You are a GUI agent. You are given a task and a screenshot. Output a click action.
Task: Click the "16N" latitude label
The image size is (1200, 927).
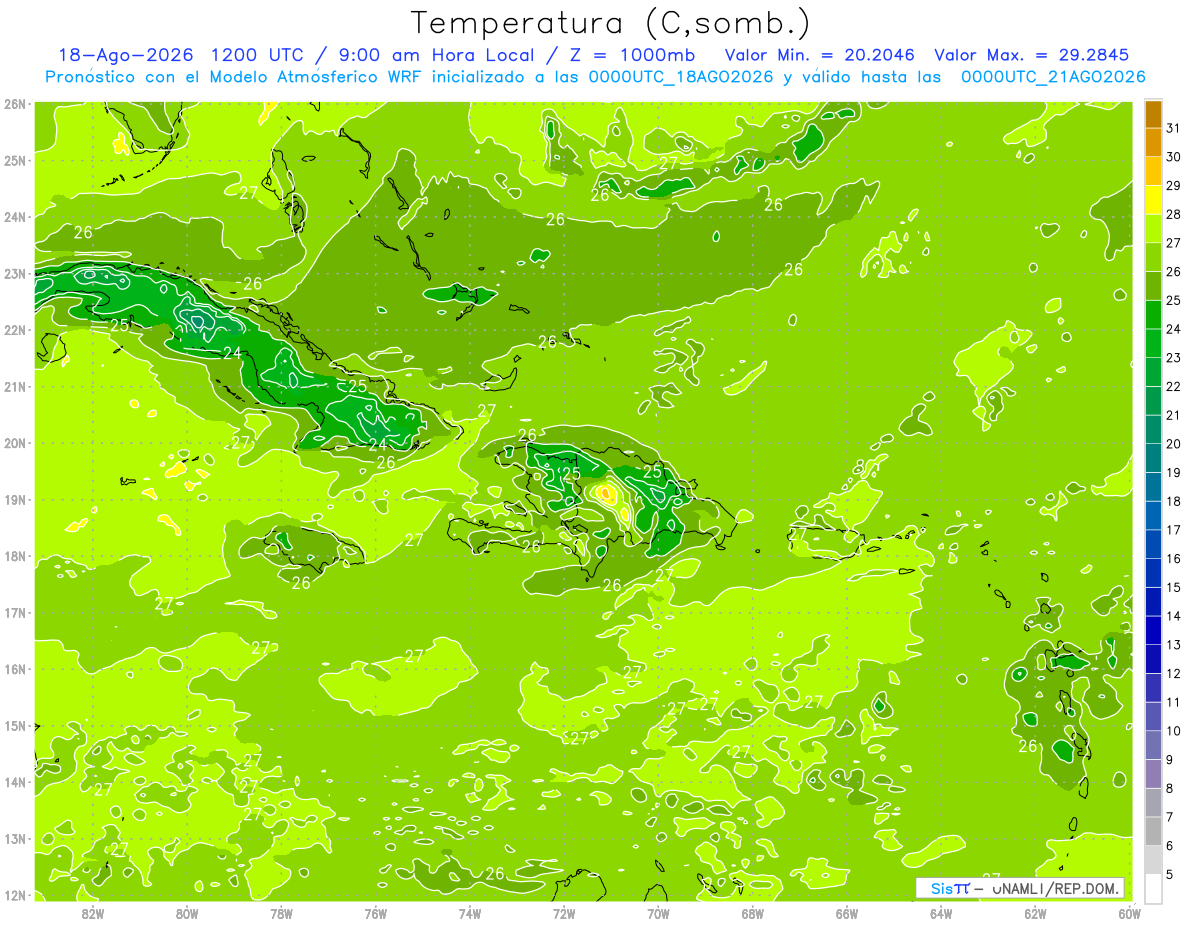tap(15, 669)
